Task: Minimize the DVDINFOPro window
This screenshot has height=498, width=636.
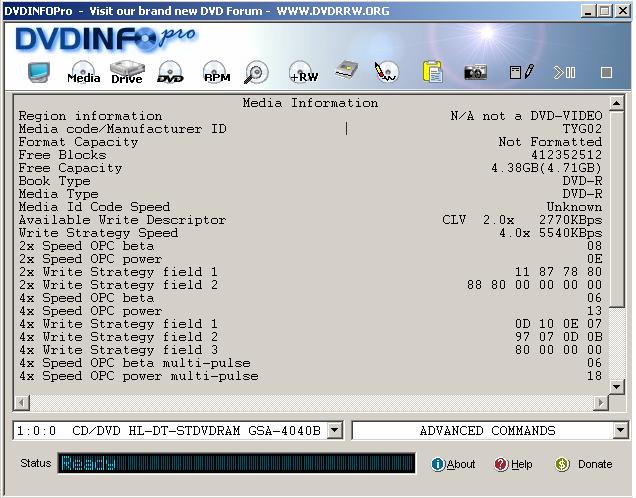Action: tap(588, 11)
